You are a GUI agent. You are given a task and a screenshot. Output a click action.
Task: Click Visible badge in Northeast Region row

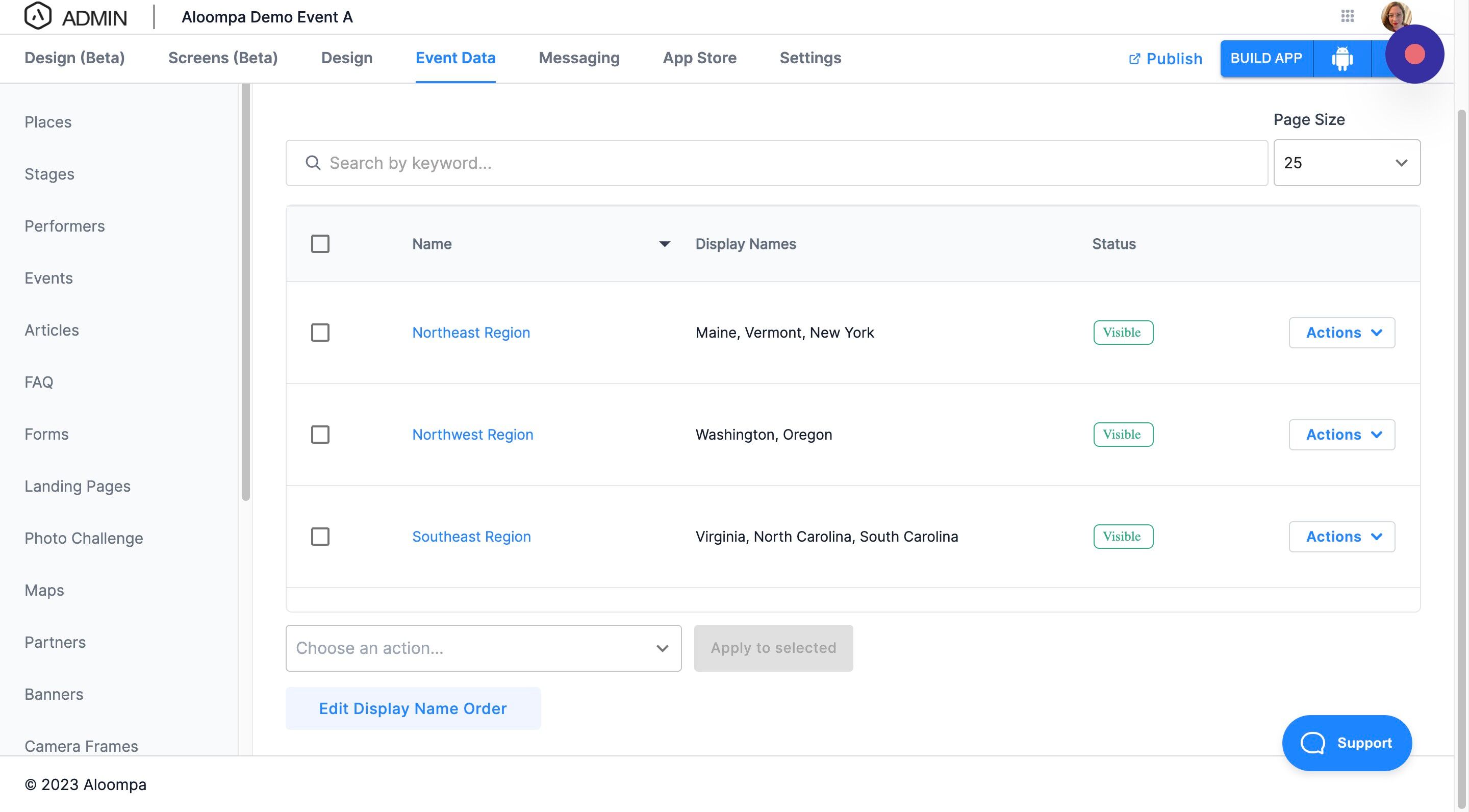click(x=1123, y=333)
